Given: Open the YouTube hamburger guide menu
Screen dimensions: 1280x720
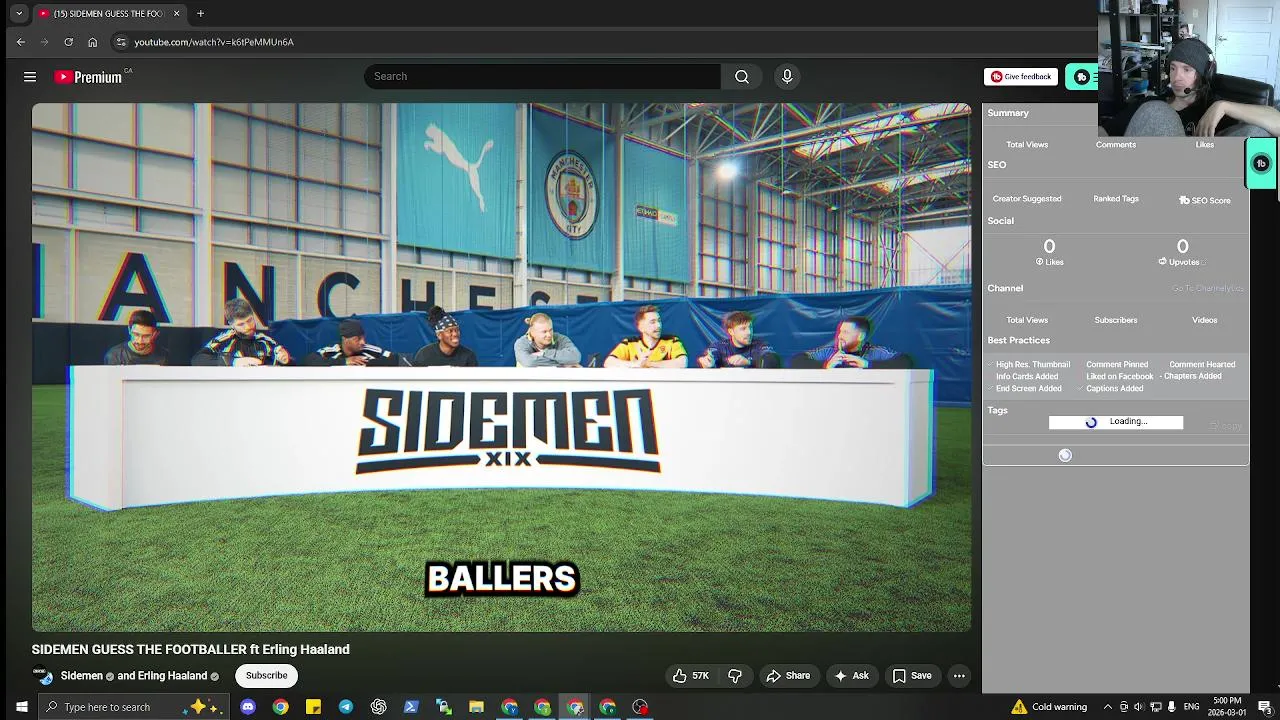Looking at the screenshot, I should [30, 77].
